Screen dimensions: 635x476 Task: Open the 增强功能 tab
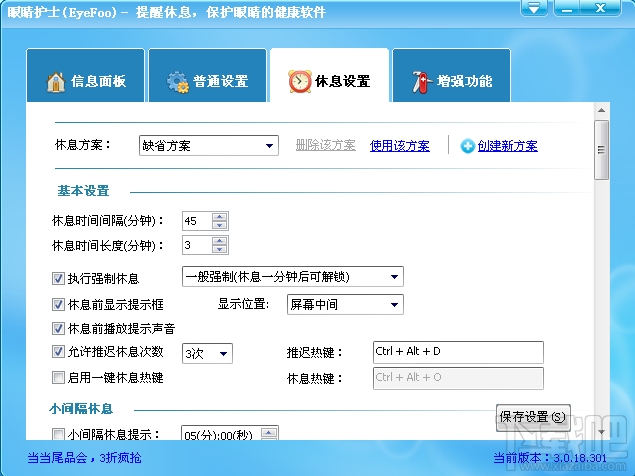pyautogui.click(x=452, y=75)
